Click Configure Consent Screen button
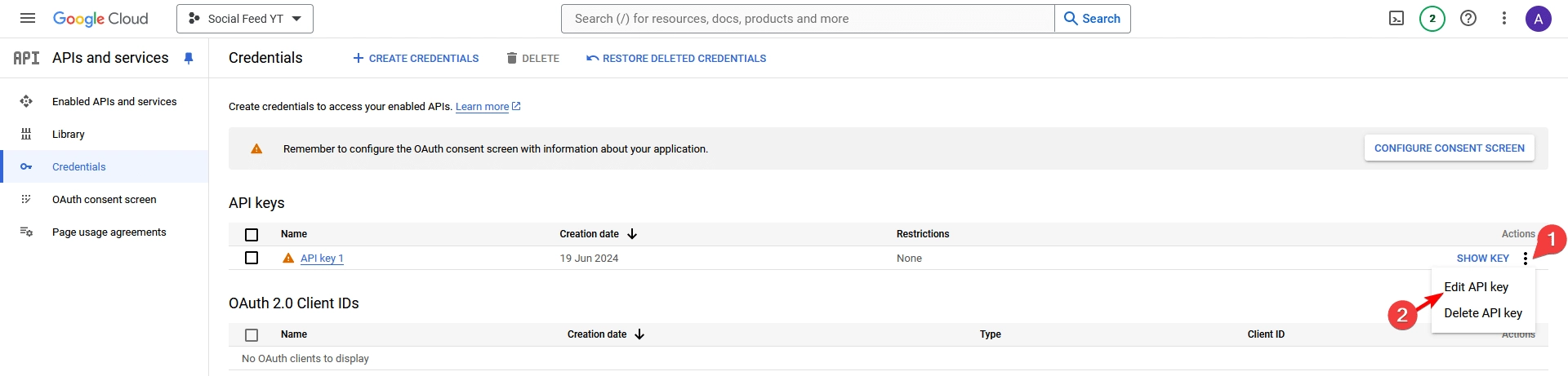This screenshot has width=1568, height=376. [1450, 148]
